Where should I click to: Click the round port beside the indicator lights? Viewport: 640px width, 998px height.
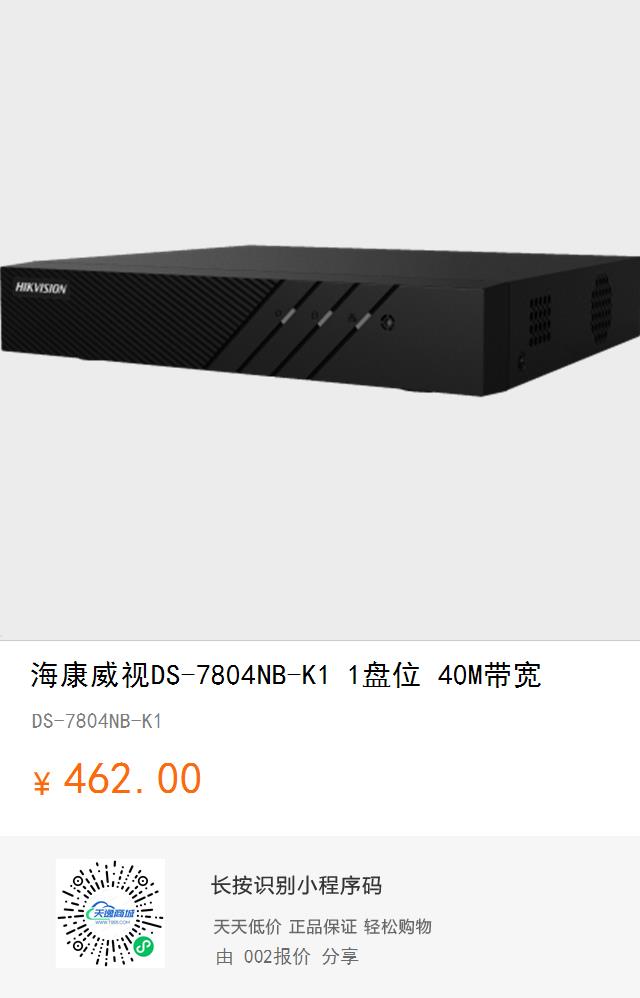coord(387,322)
